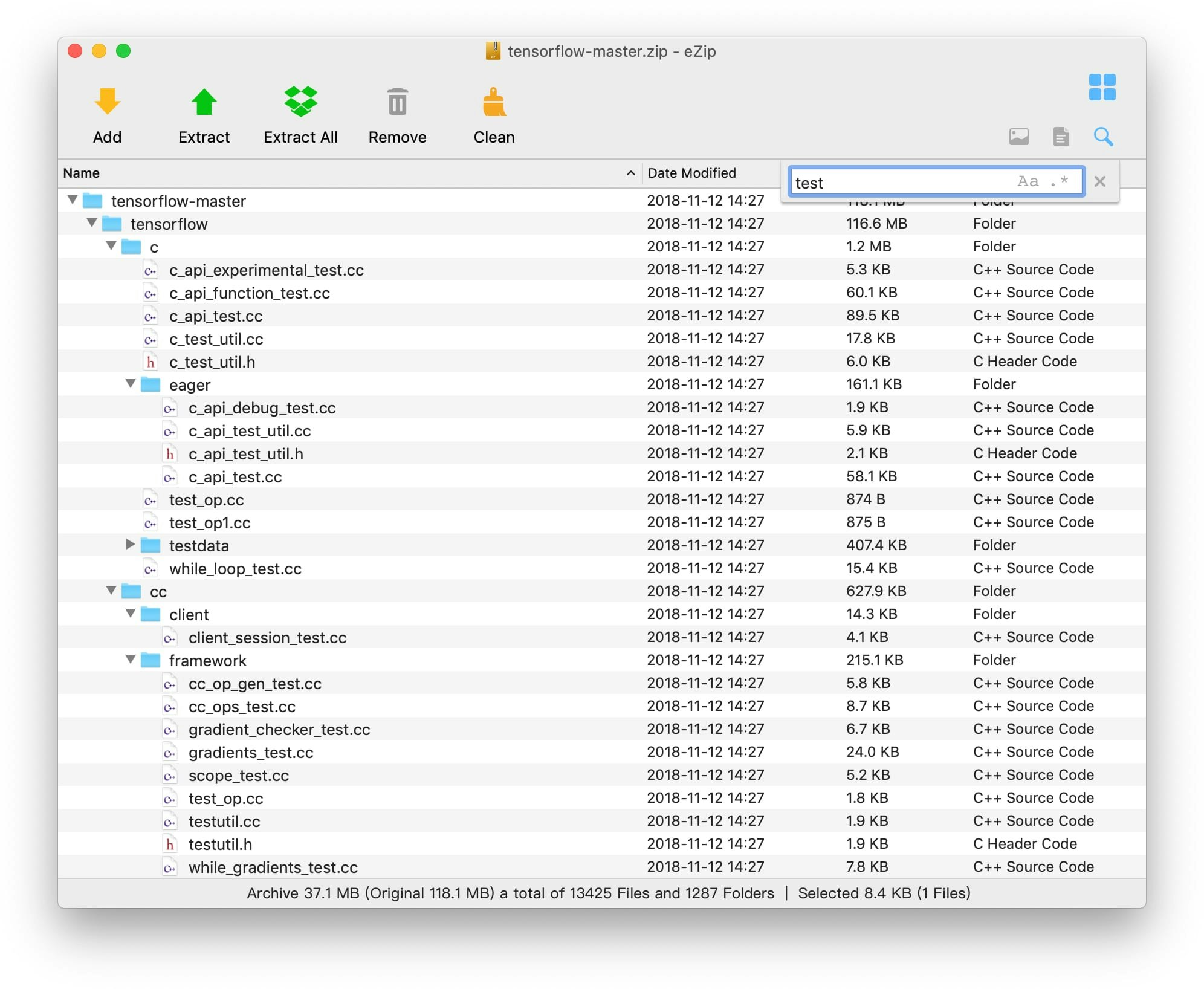1204x989 pixels.
Task: Enable regex search with .* button
Action: click(x=1059, y=181)
